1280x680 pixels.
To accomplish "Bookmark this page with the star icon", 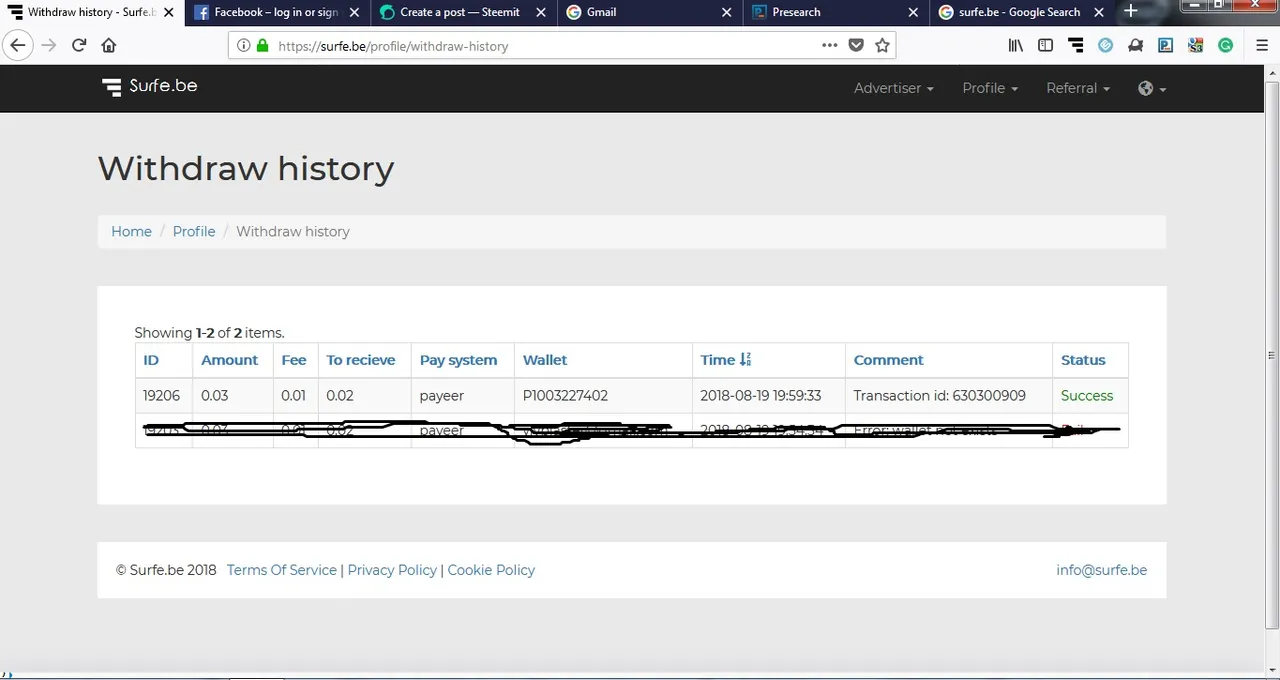I will (x=882, y=45).
